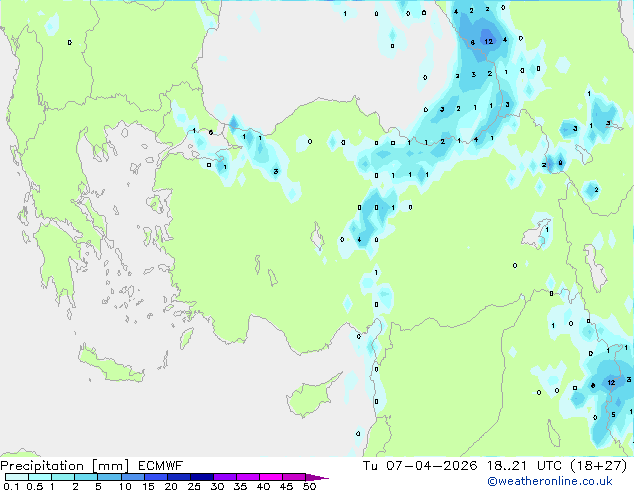The image size is (634, 490).
Task: Click the above-50 legend arrow tip
Action: point(317,477)
